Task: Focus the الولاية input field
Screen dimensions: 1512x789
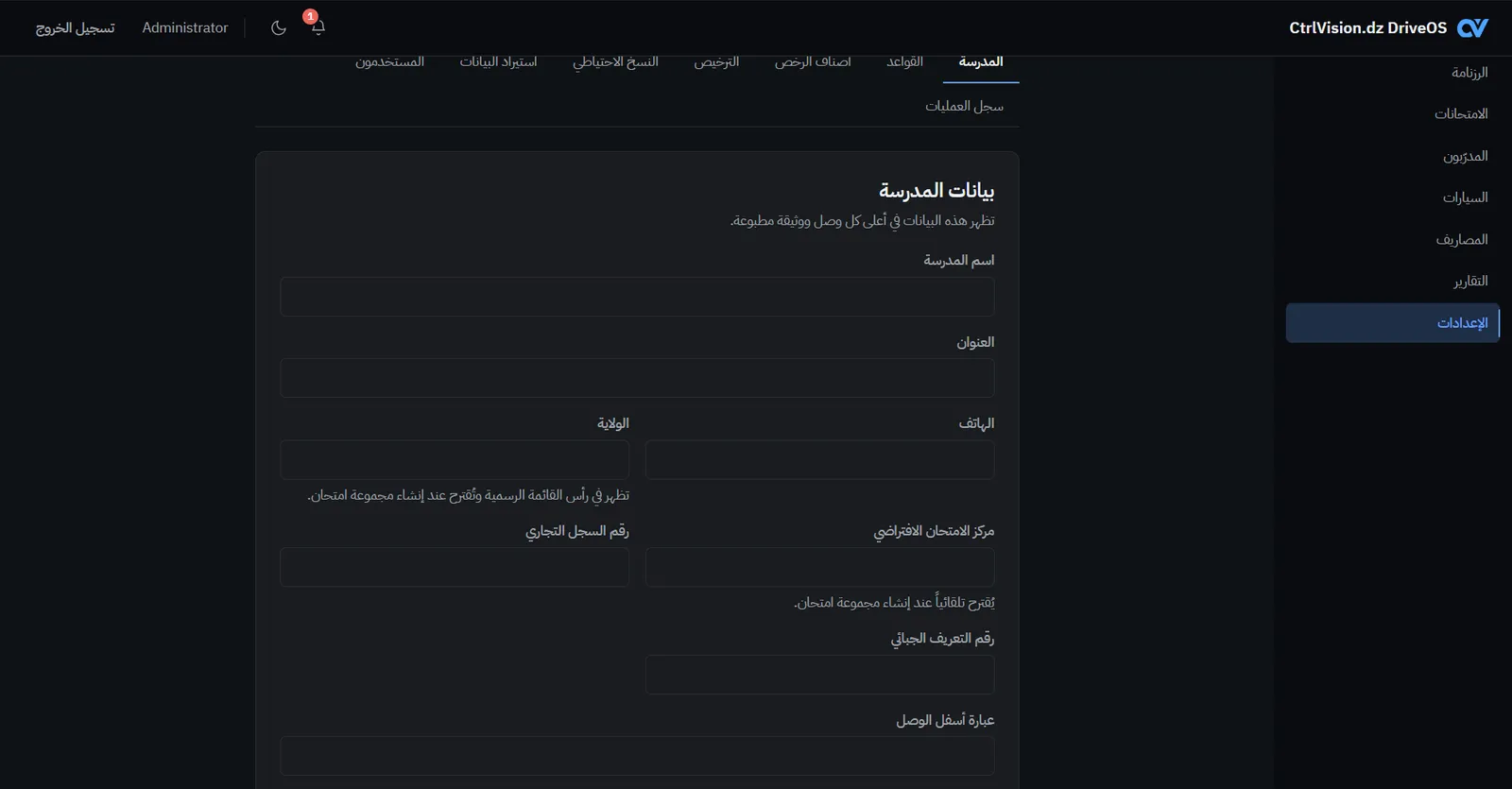Action: coord(455,459)
